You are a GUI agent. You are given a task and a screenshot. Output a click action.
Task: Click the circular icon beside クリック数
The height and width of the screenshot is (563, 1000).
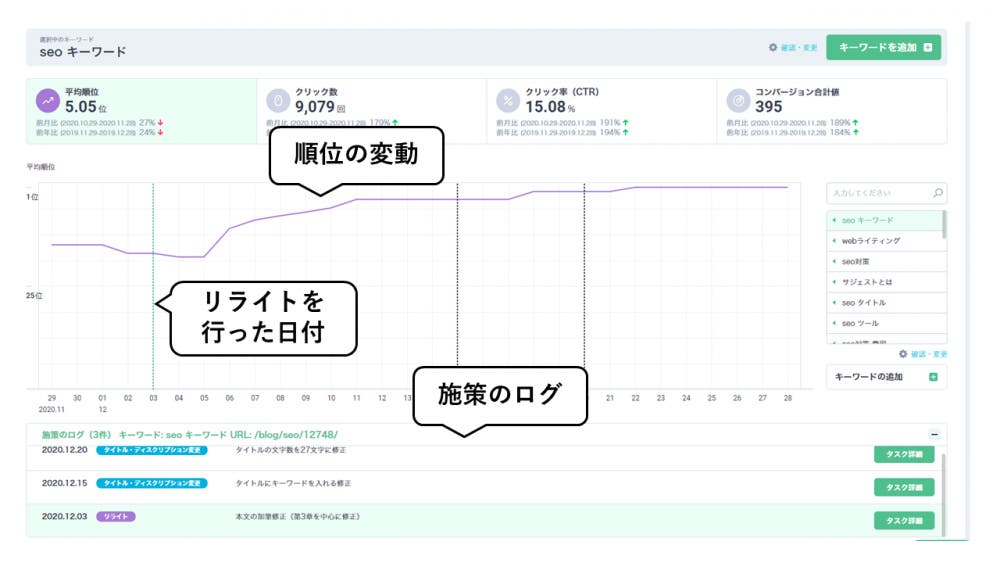click(278, 101)
